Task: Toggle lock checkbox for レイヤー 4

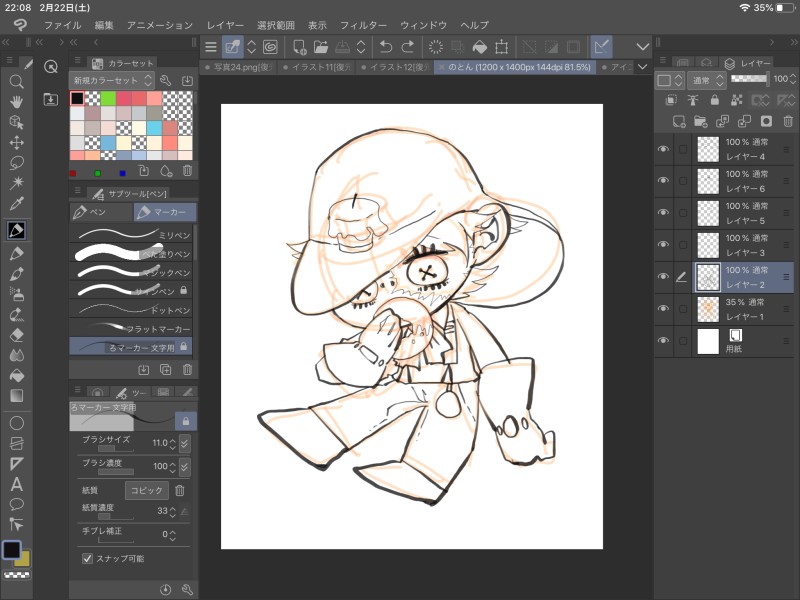Action: pyautogui.click(x=683, y=149)
